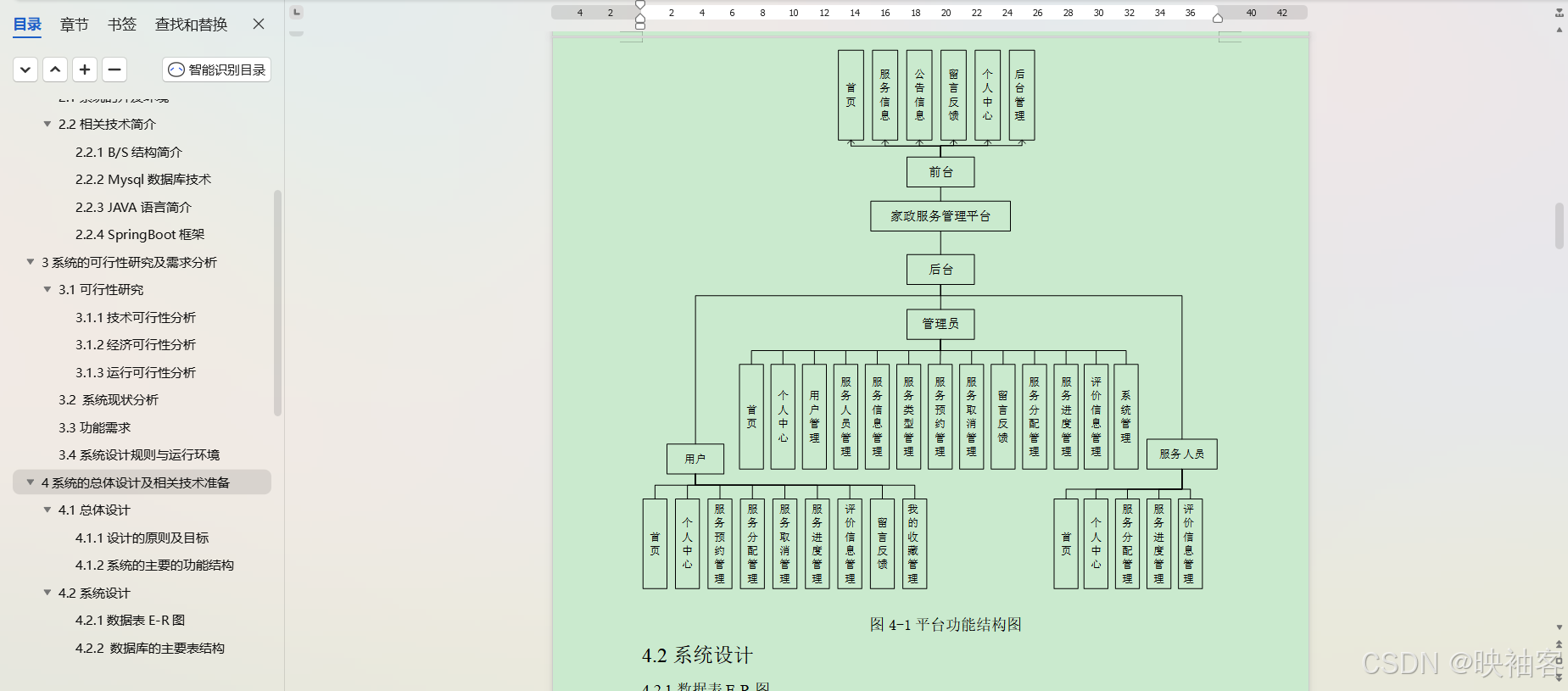Viewport: 1568px width, 691px height.
Task: Click the first line indent marker on ruler
Action: [640, 5]
